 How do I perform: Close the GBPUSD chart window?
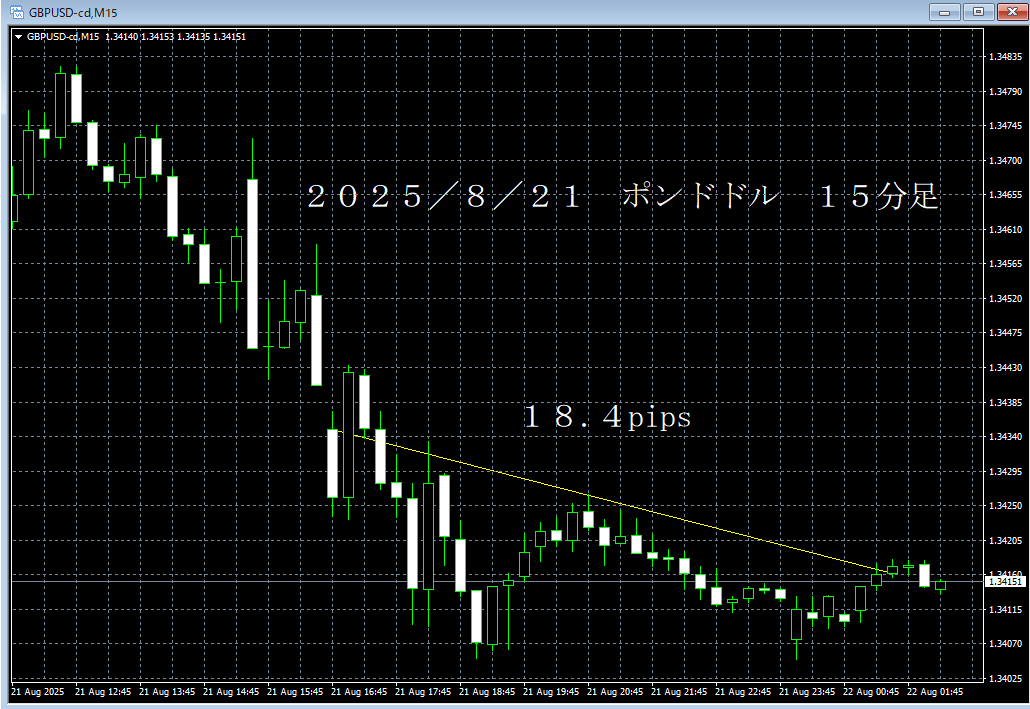pos(1012,12)
